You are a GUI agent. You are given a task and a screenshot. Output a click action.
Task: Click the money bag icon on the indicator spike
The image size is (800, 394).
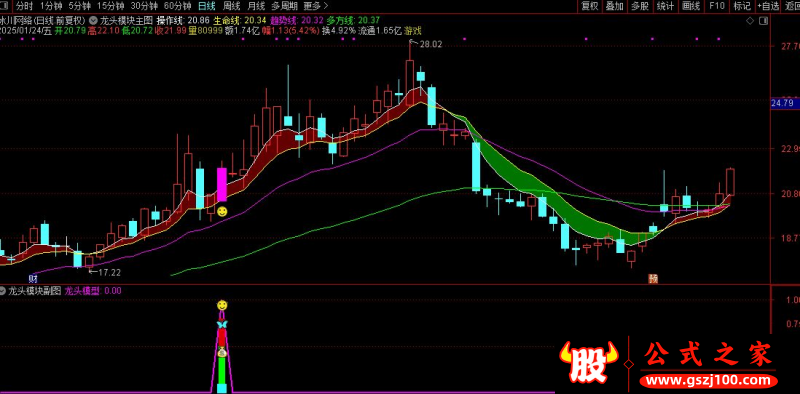222,352
